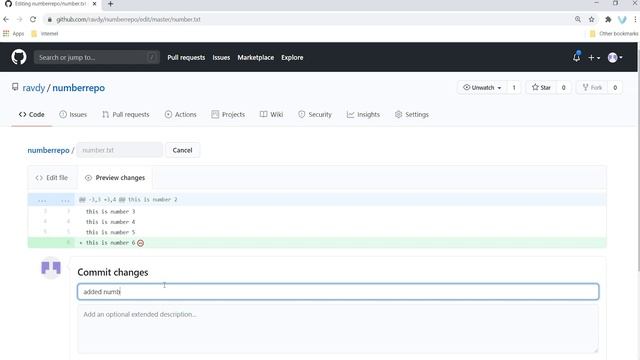640x360 pixels.
Task: Focus the Search or jump to field
Action: point(97,57)
